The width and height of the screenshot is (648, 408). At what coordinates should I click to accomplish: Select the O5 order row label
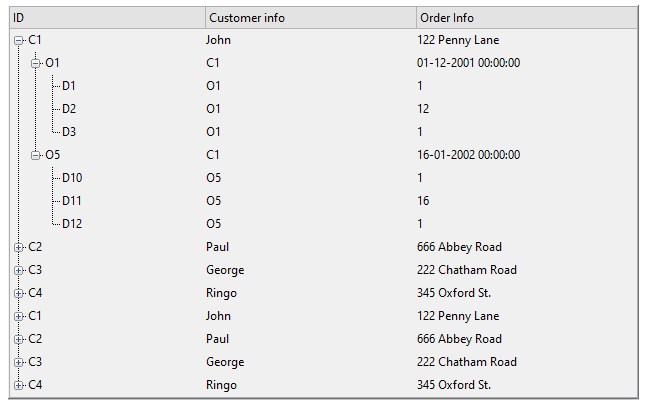pos(53,155)
